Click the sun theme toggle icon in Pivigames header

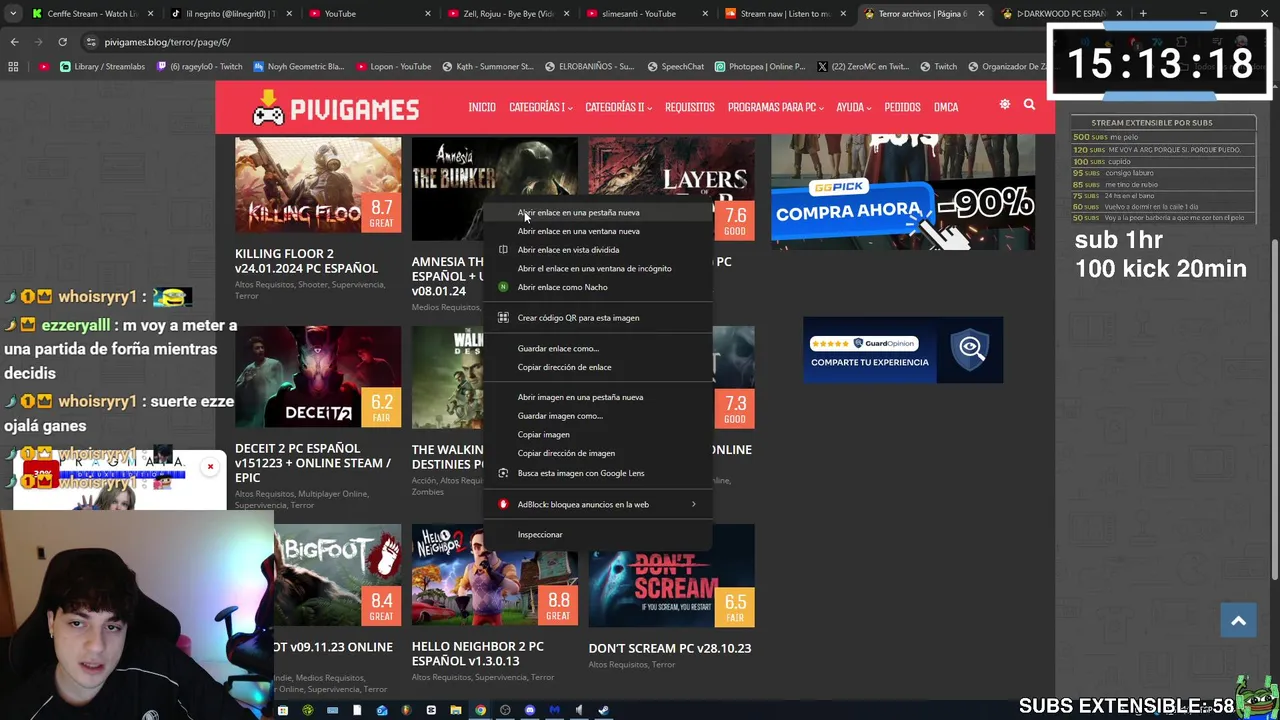click(1005, 104)
